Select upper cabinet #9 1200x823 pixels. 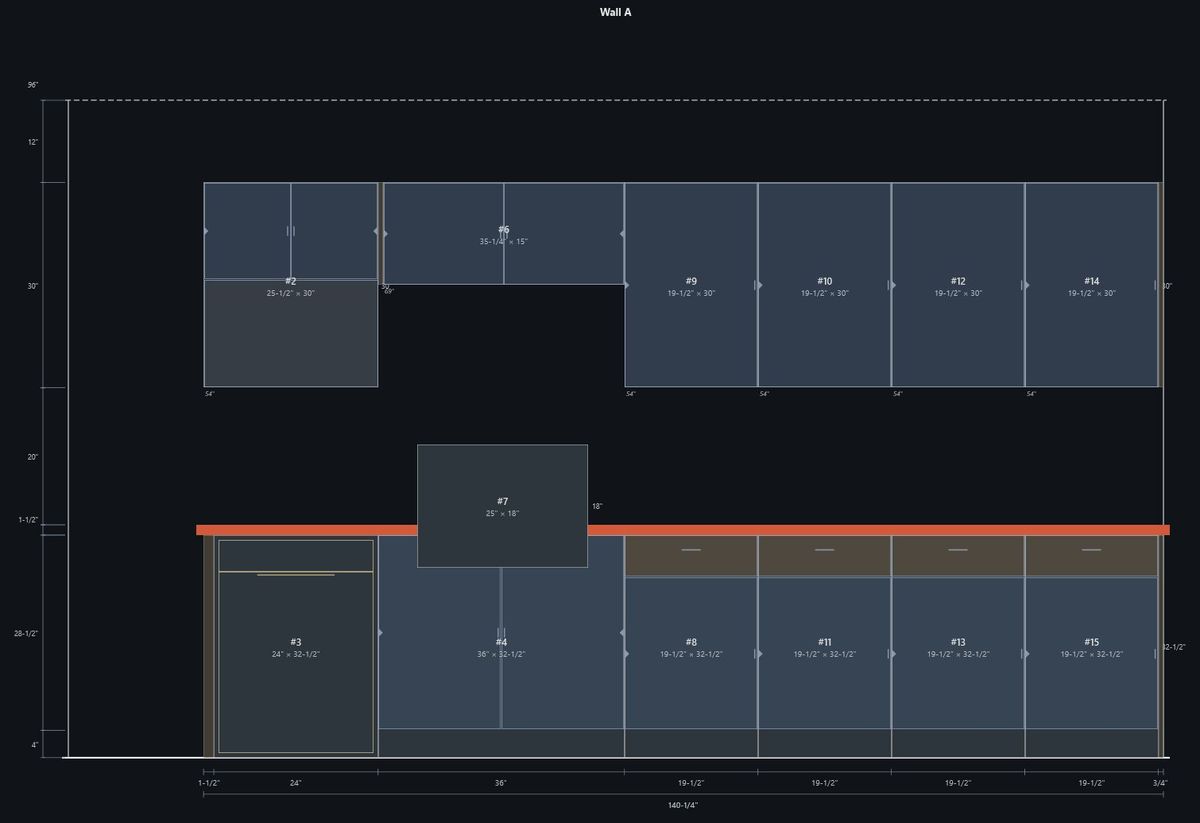(691, 284)
